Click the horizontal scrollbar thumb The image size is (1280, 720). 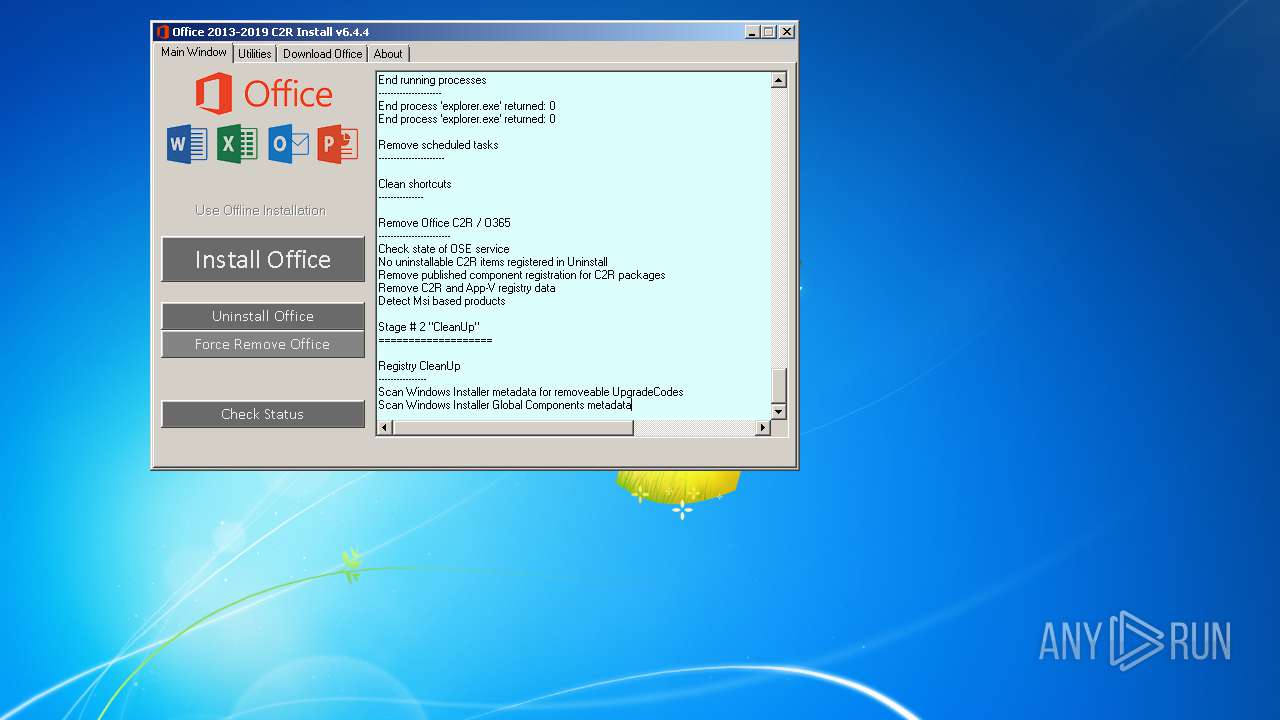(x=513, y=428)
